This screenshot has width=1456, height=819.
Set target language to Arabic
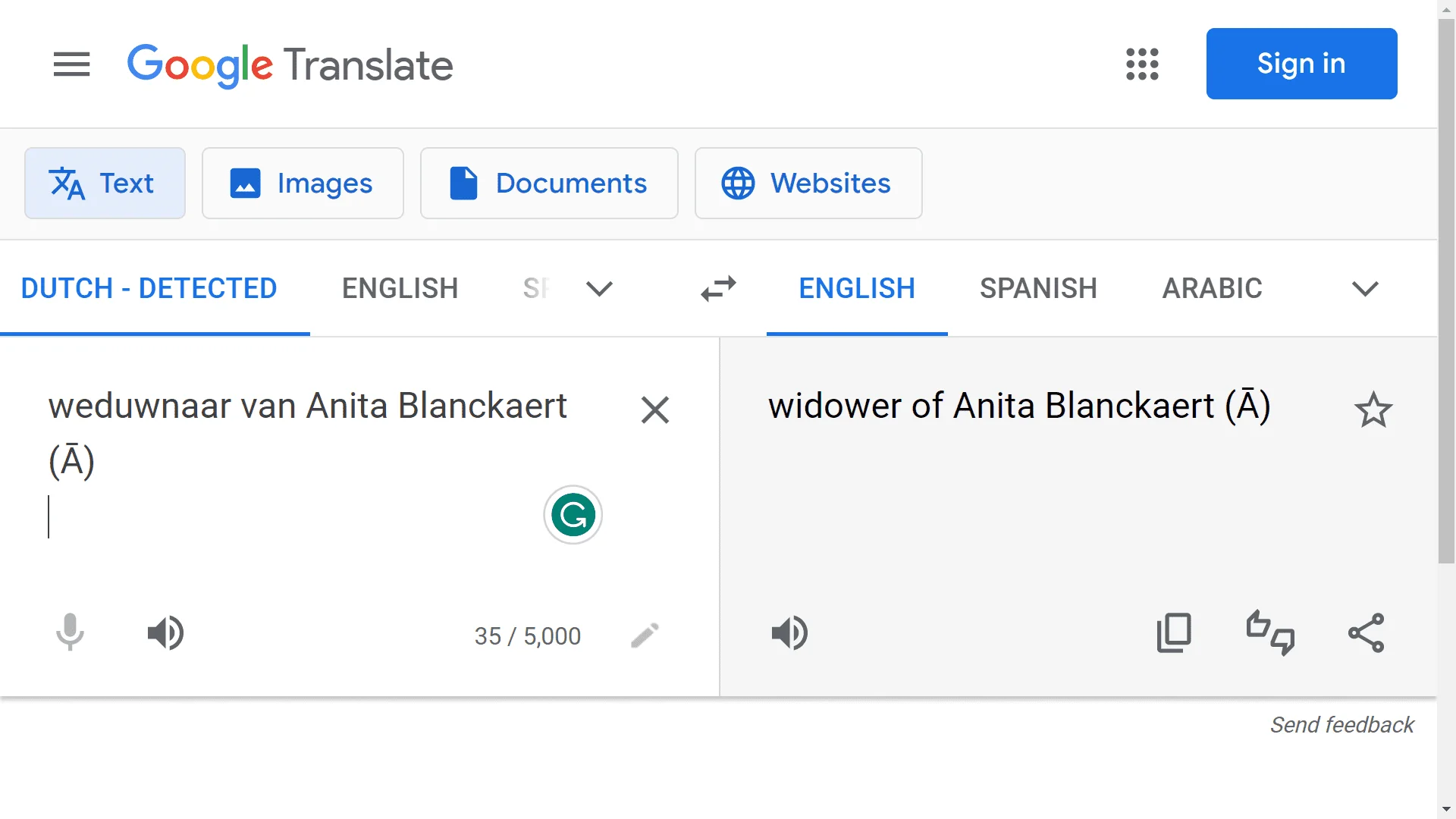(1212, 288)
